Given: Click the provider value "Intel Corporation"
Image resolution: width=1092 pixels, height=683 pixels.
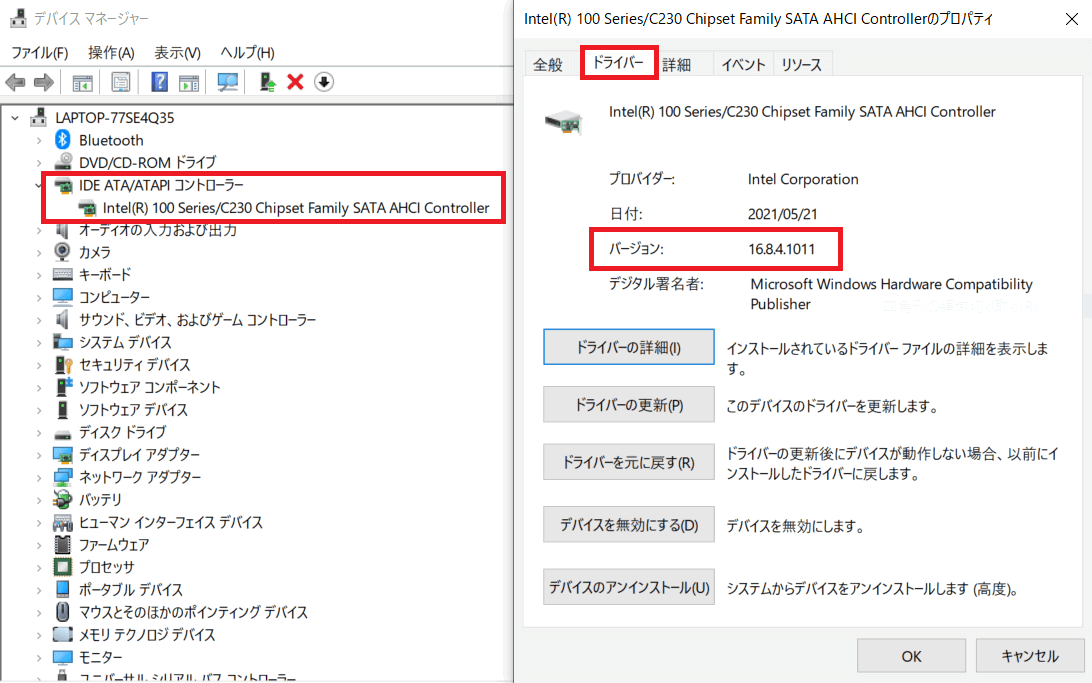Looking at the screenshot, I should (x=803, y=179).
